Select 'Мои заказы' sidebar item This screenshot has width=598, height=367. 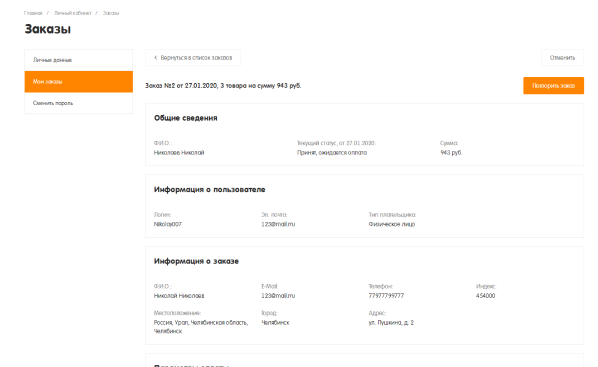79,82
